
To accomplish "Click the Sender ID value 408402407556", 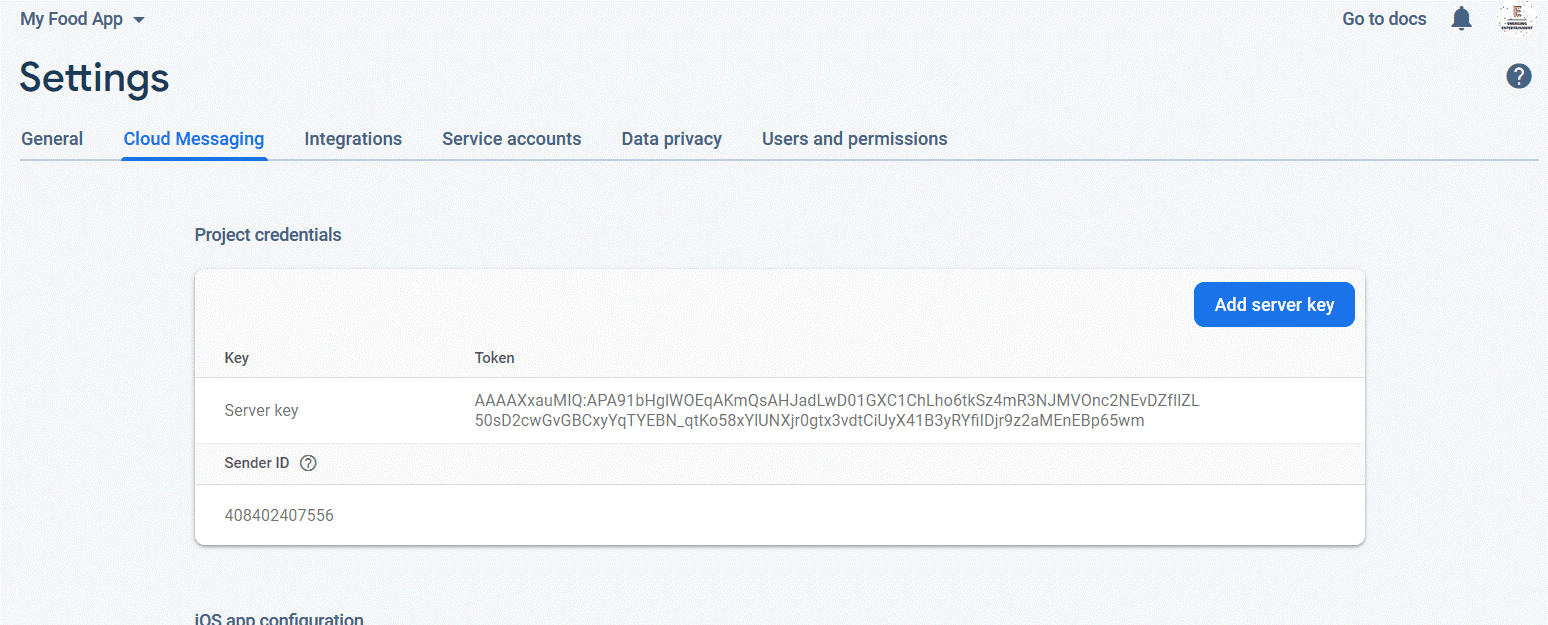I will [x=279, y=514].
